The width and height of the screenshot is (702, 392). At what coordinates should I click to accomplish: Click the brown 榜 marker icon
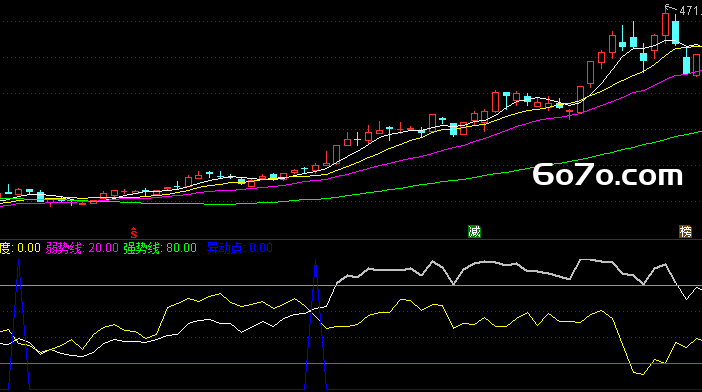[685, 232]
